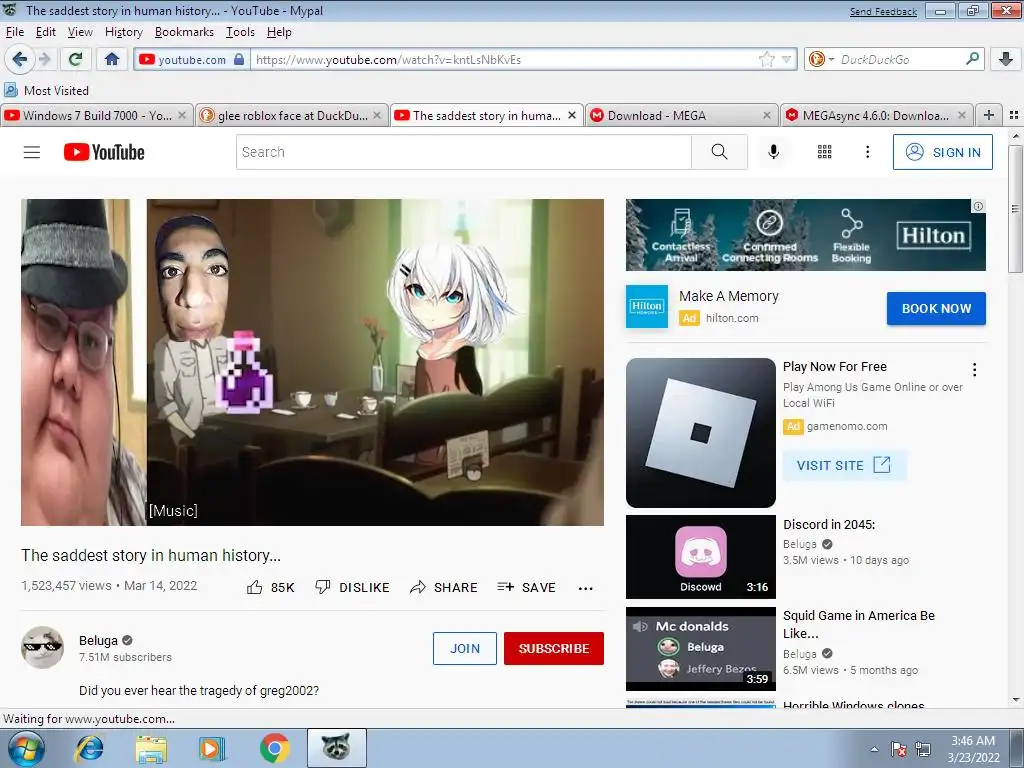Image resolution: width=1024 pixels, height=768 pixels.
Task: Show hidden system tray icons arrow
Action: (874, 748)
